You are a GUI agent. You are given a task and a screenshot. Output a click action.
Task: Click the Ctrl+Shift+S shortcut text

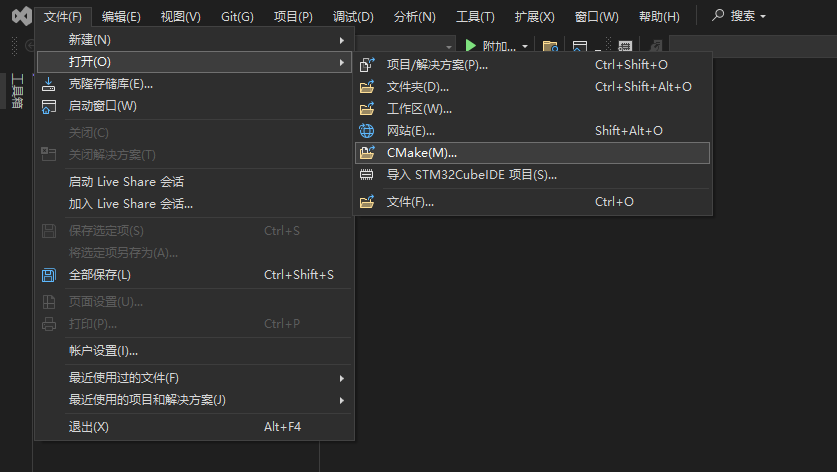298,275
